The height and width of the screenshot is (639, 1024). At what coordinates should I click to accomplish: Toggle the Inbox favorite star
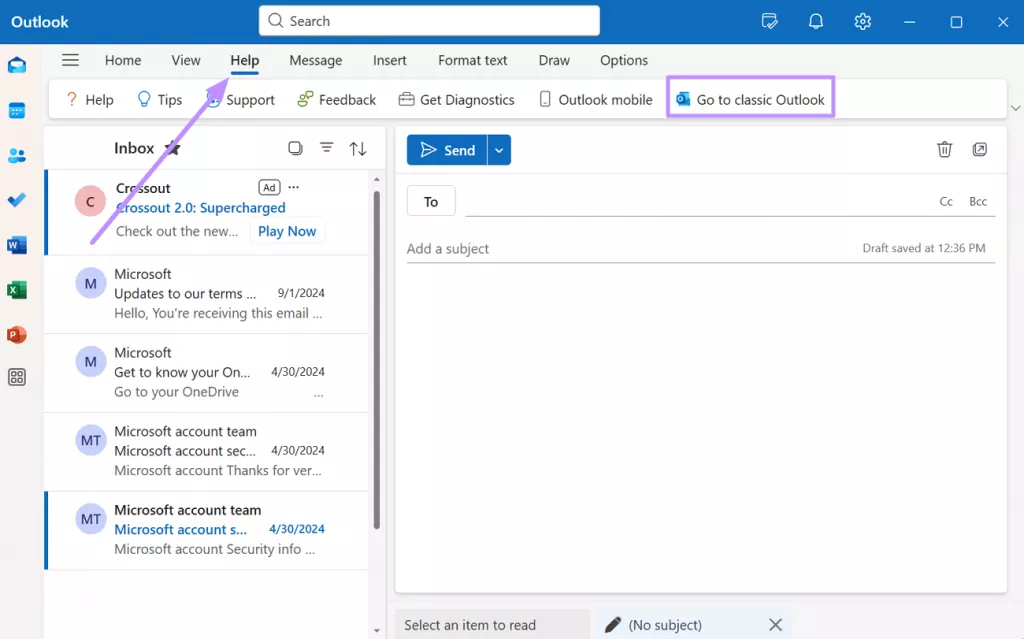172,149
